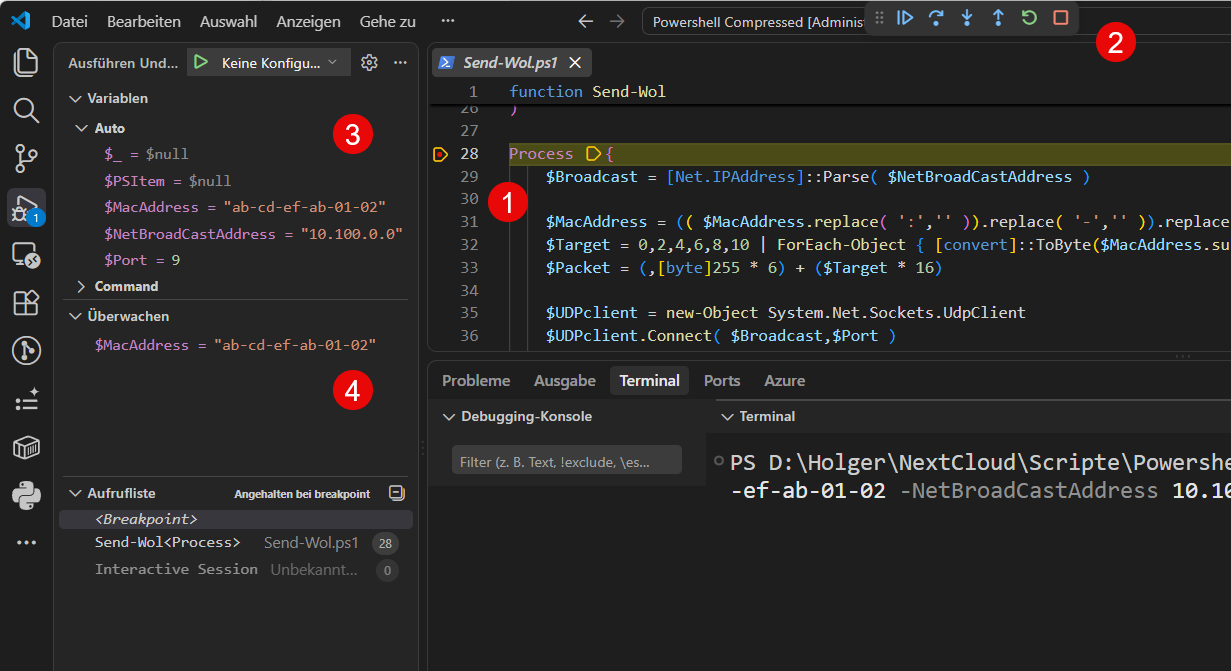Select the Interactive Session call stack frame
This screenshot has height=671, width=1231.
coord(236,570)
